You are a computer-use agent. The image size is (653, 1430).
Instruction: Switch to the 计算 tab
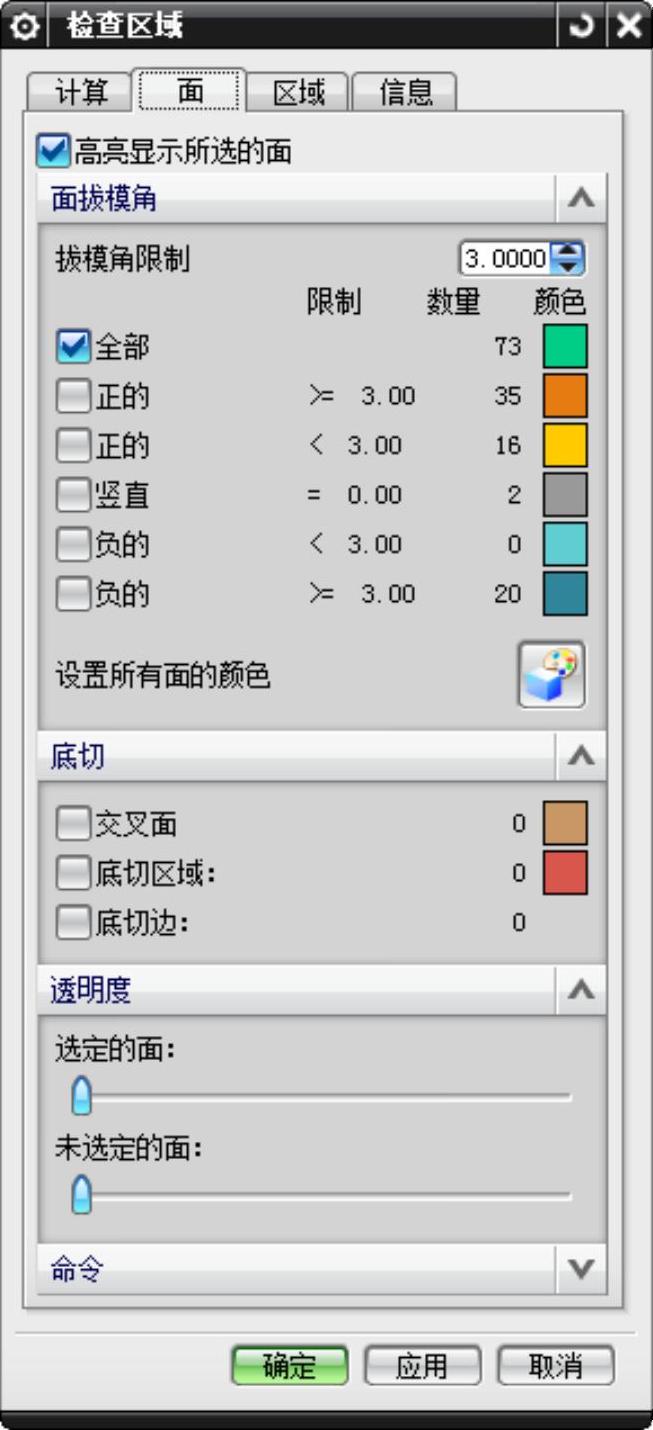click(79, 92)
